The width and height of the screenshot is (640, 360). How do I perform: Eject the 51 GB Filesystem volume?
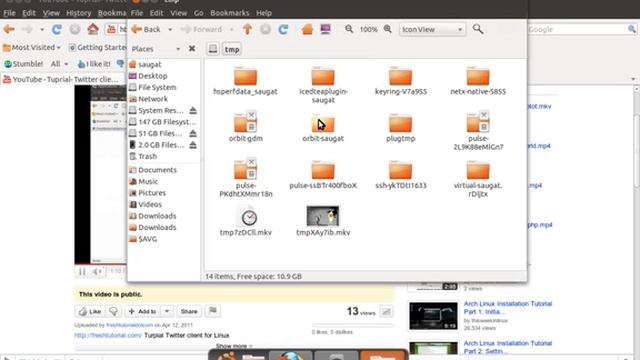pos(193,133)
